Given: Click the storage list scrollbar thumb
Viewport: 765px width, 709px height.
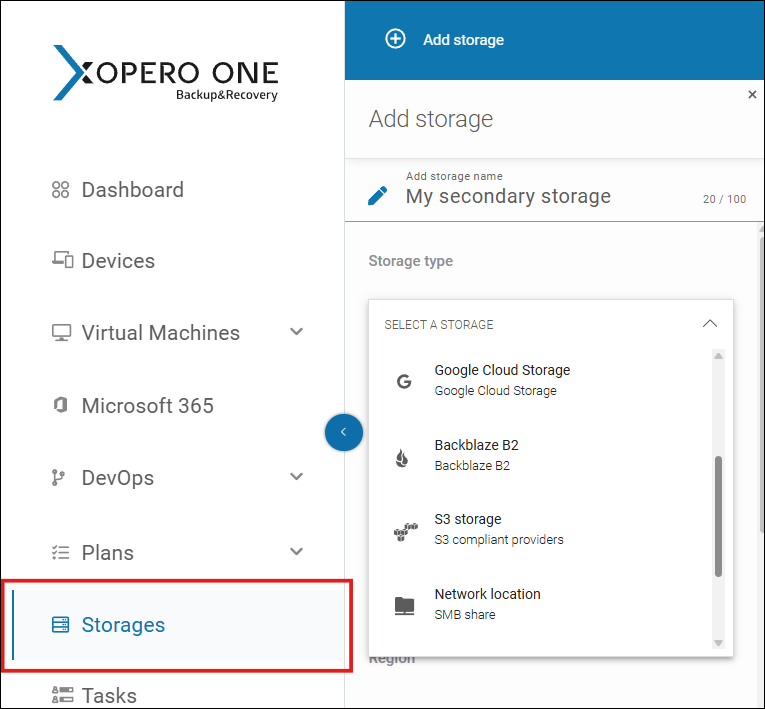Looking at the screenshot, I should [718, 516].
